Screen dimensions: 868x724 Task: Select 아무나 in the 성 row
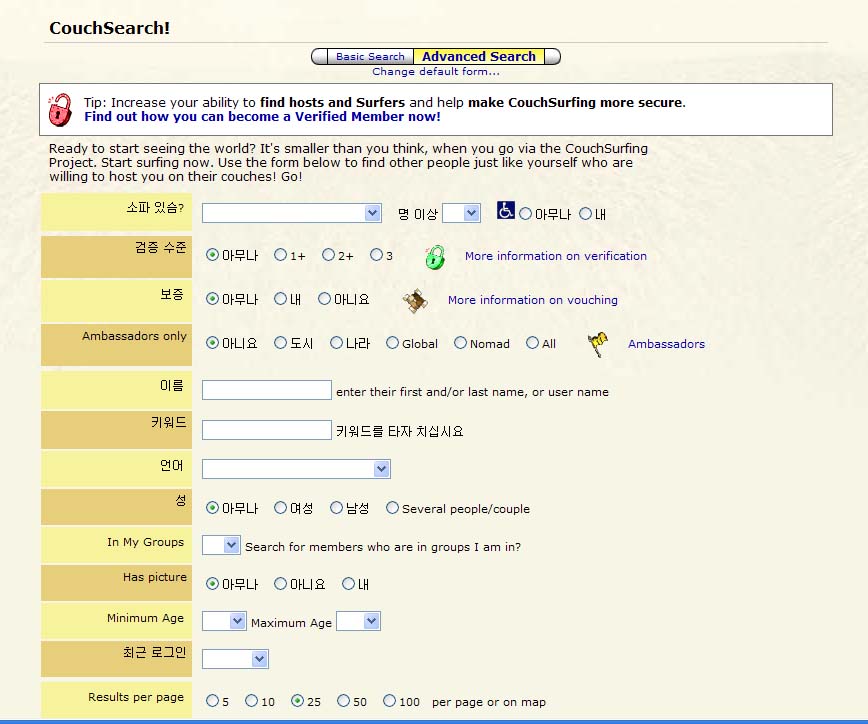[x=212, y=508]
